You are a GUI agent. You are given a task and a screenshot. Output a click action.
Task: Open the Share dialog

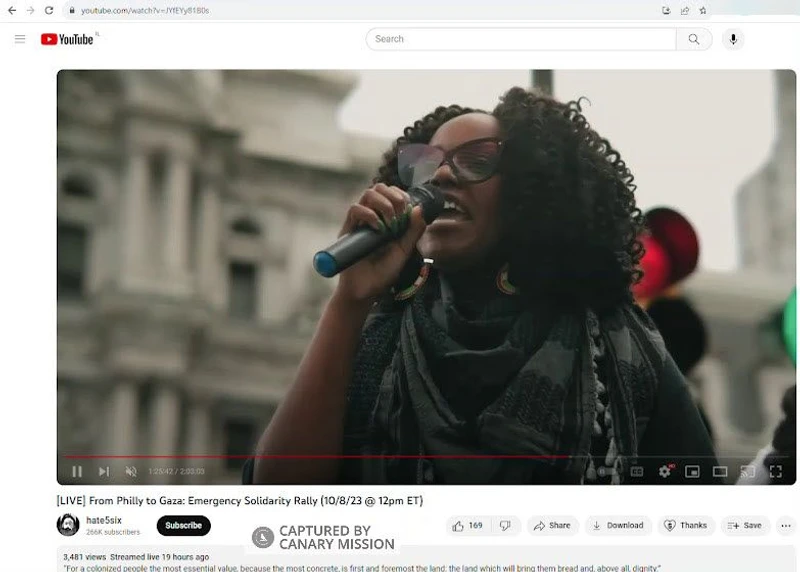(x=552, y=525)
